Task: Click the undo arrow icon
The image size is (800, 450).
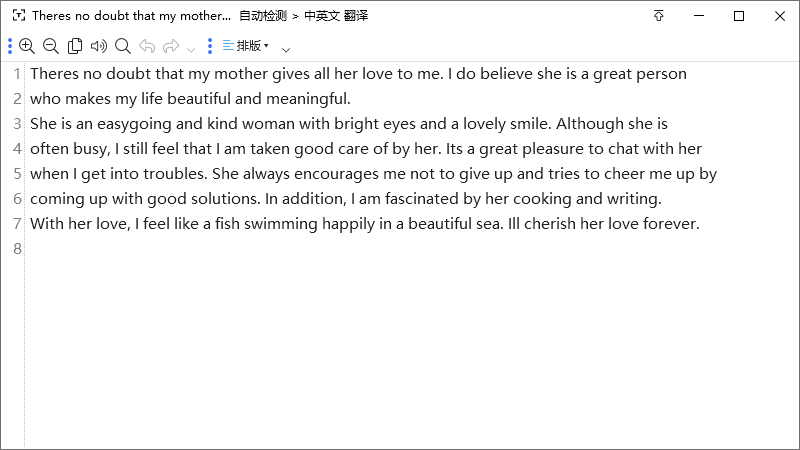Action: pos(147,46)
